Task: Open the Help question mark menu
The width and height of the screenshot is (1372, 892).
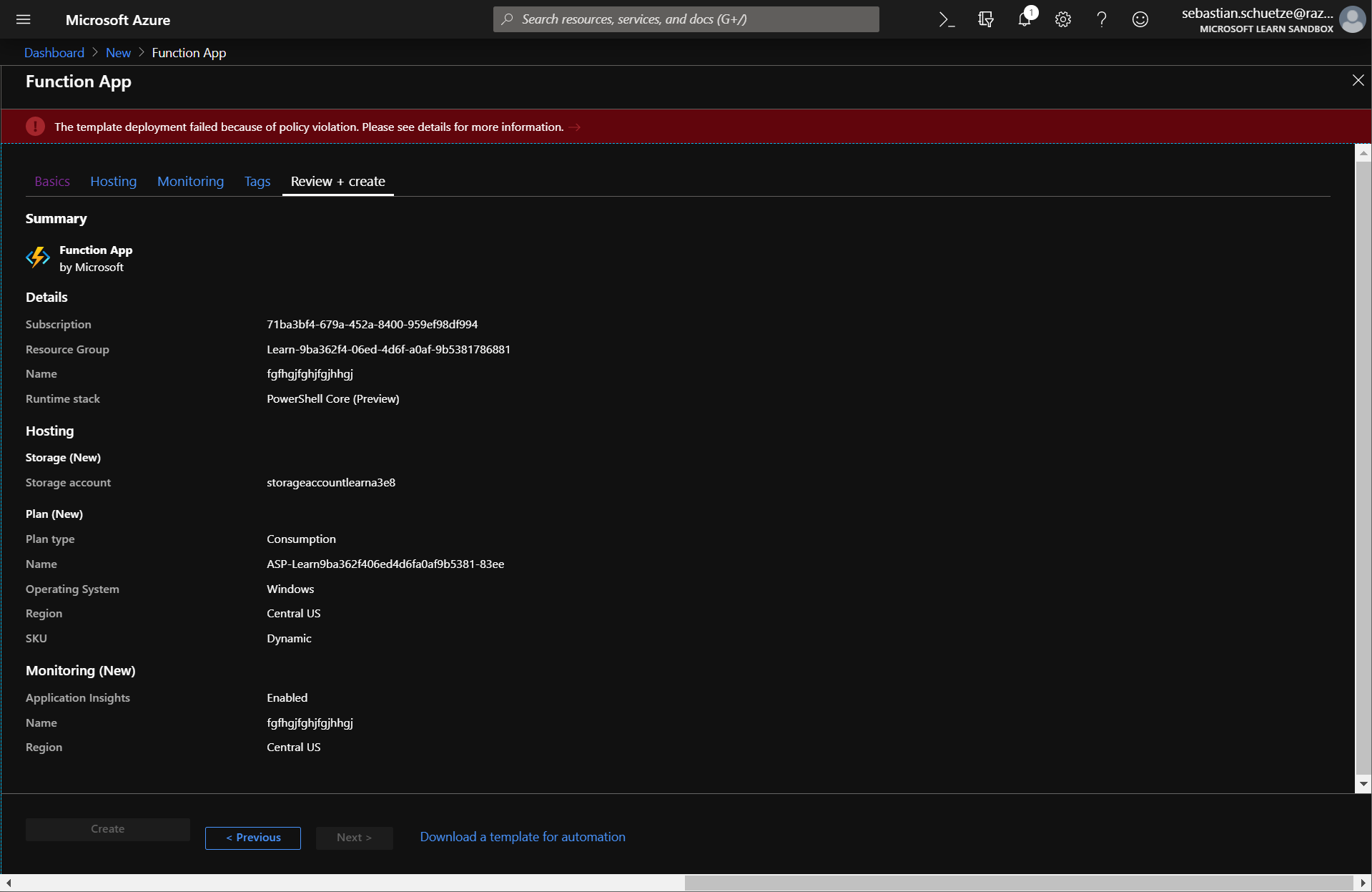Action: (1102, 19)
